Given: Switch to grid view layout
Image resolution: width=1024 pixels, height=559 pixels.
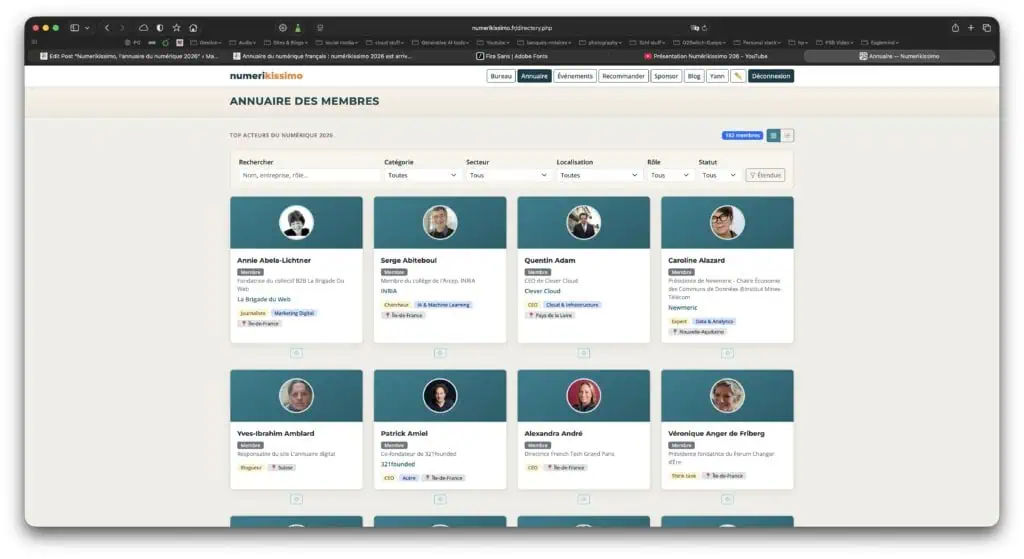Looking at the screenshot, I should 773,135.
